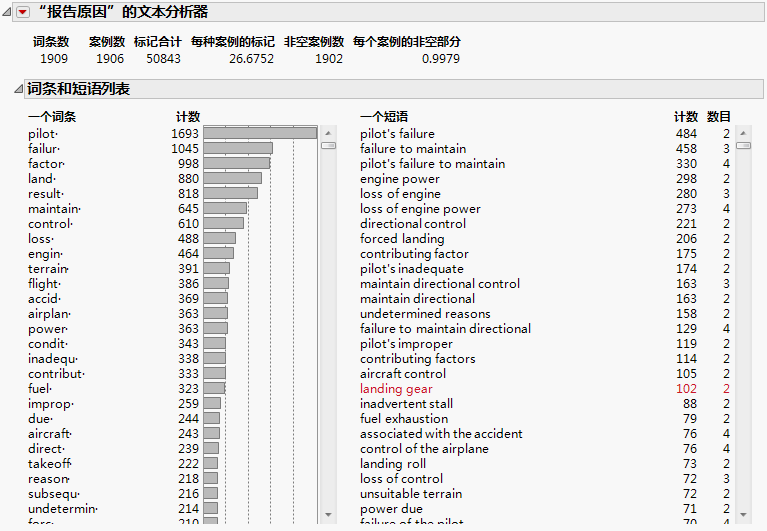Select the phrase 'power due'
This screenshot has width=767, height=531.
pos(391,509)
